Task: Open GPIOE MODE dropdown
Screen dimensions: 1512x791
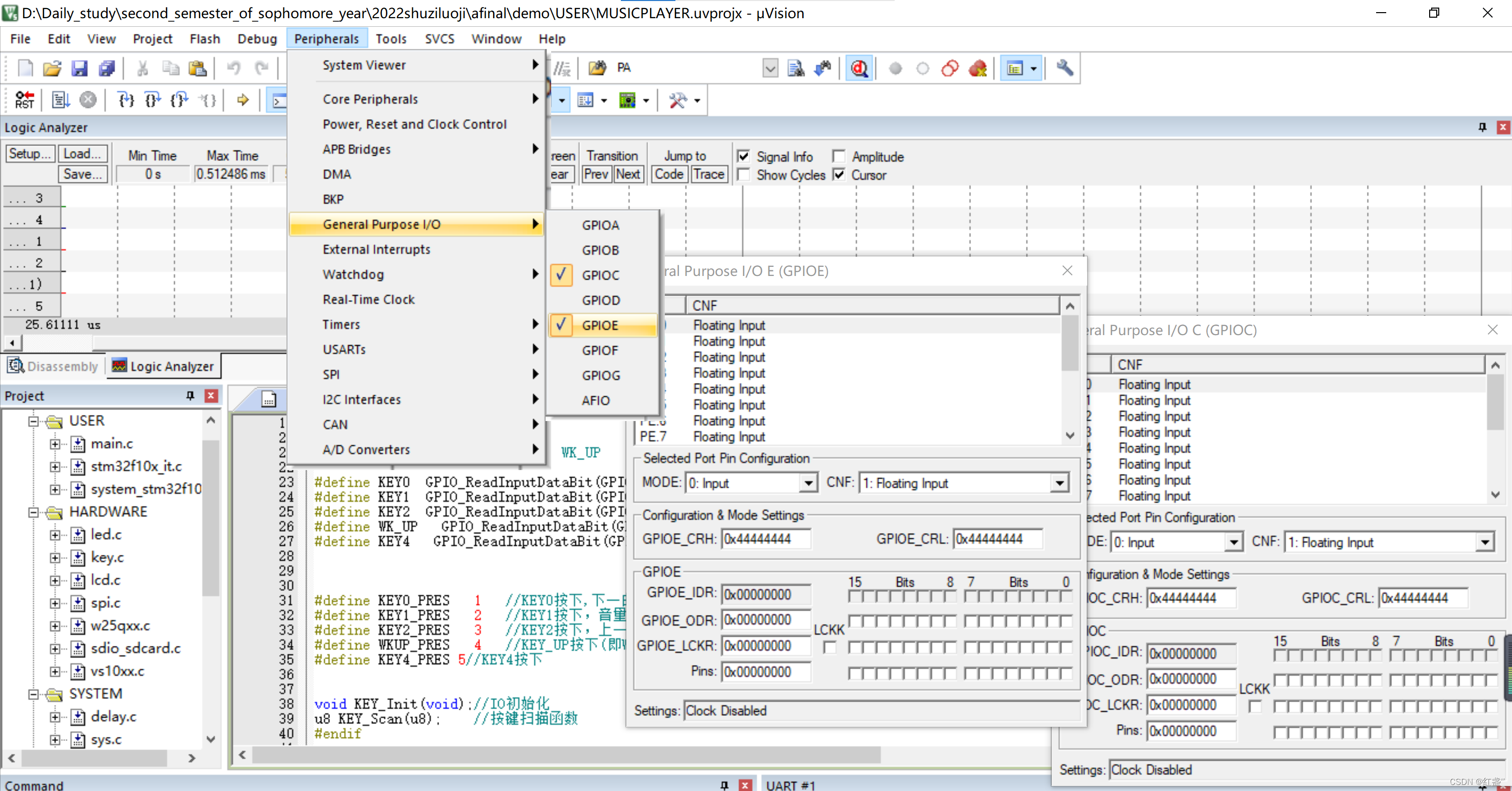Action: pos(808,483)
